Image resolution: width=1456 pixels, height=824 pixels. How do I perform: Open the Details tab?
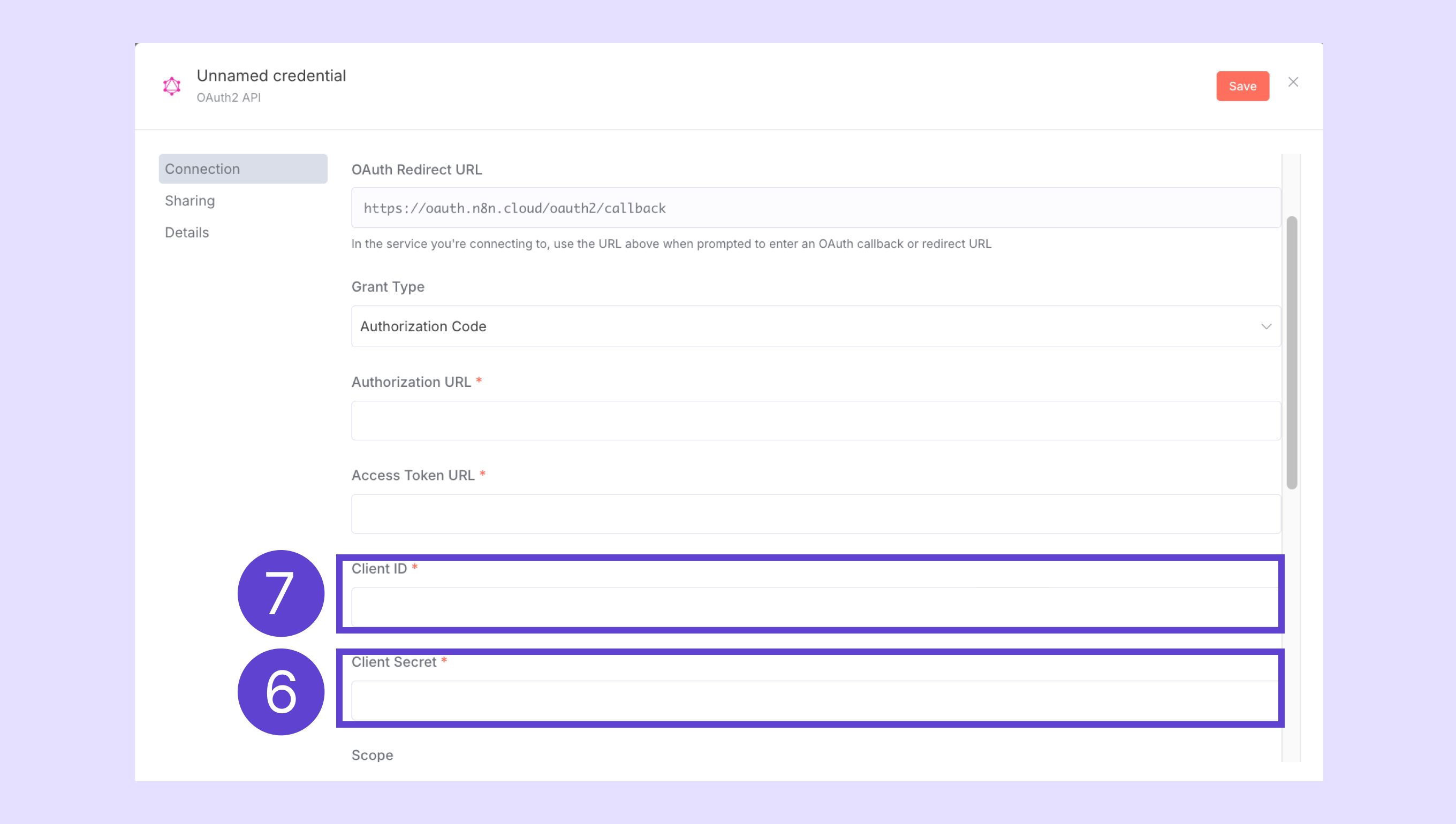click(187, 232)
